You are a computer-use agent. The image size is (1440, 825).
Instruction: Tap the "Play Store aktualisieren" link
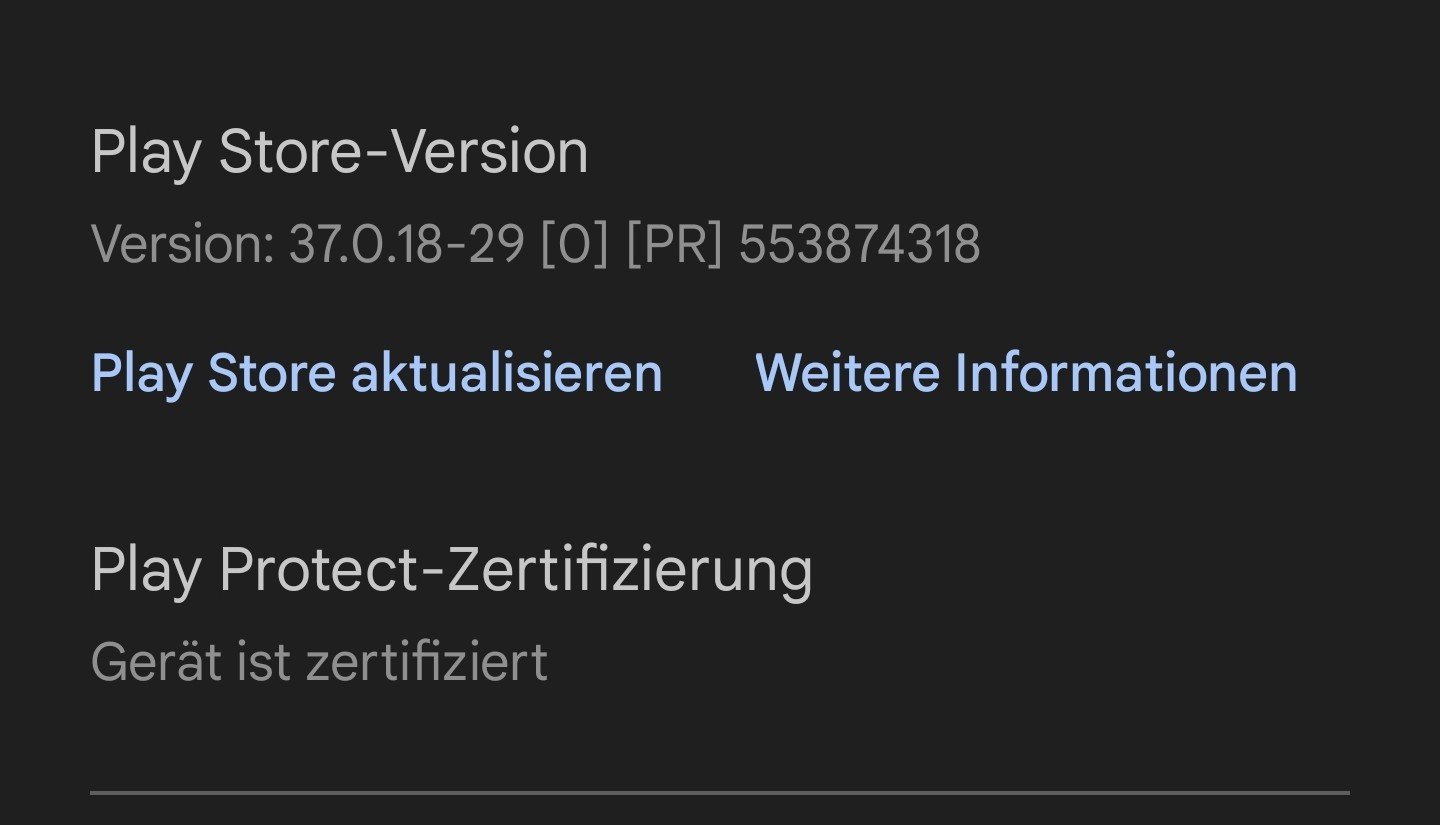(x=376, y=373)
